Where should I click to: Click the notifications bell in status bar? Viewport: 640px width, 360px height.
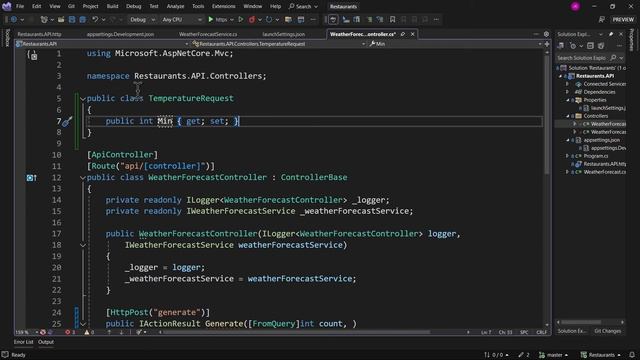coord(632,355)
